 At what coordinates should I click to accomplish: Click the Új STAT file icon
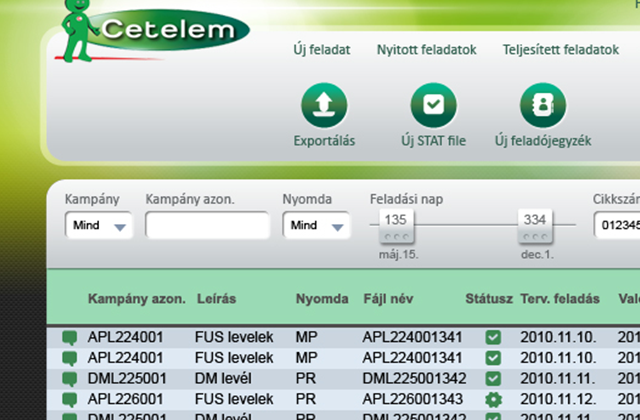[433, 105]
